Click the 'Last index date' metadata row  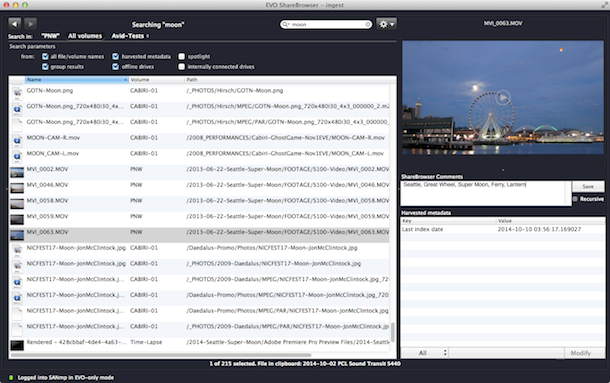point(503,230)
